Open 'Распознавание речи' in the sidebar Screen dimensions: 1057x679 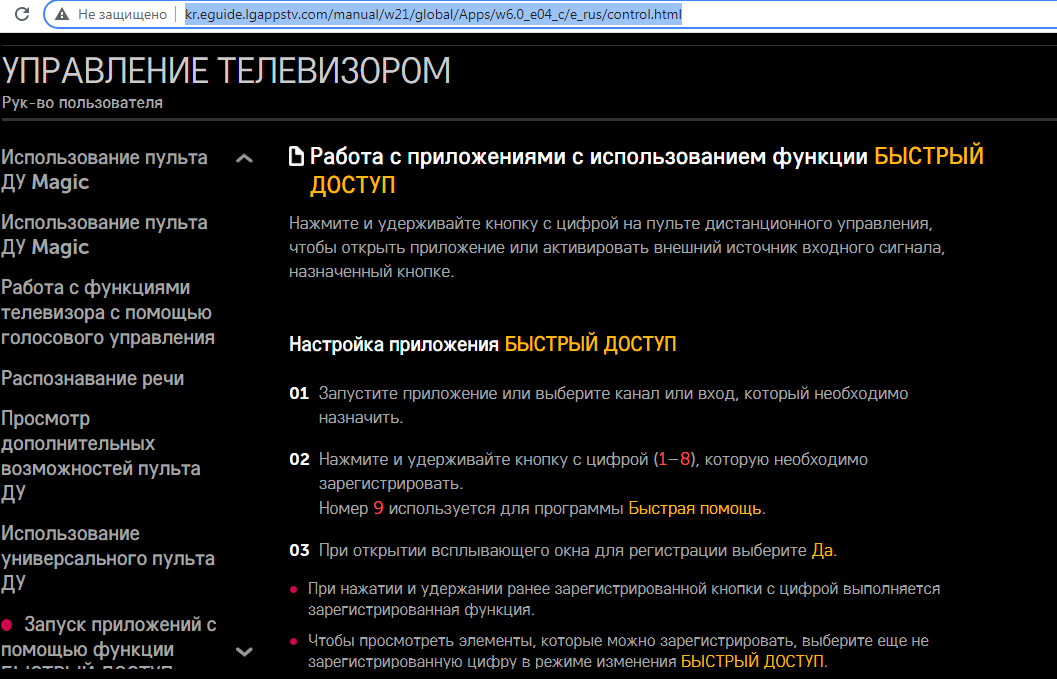pos(92,379)
